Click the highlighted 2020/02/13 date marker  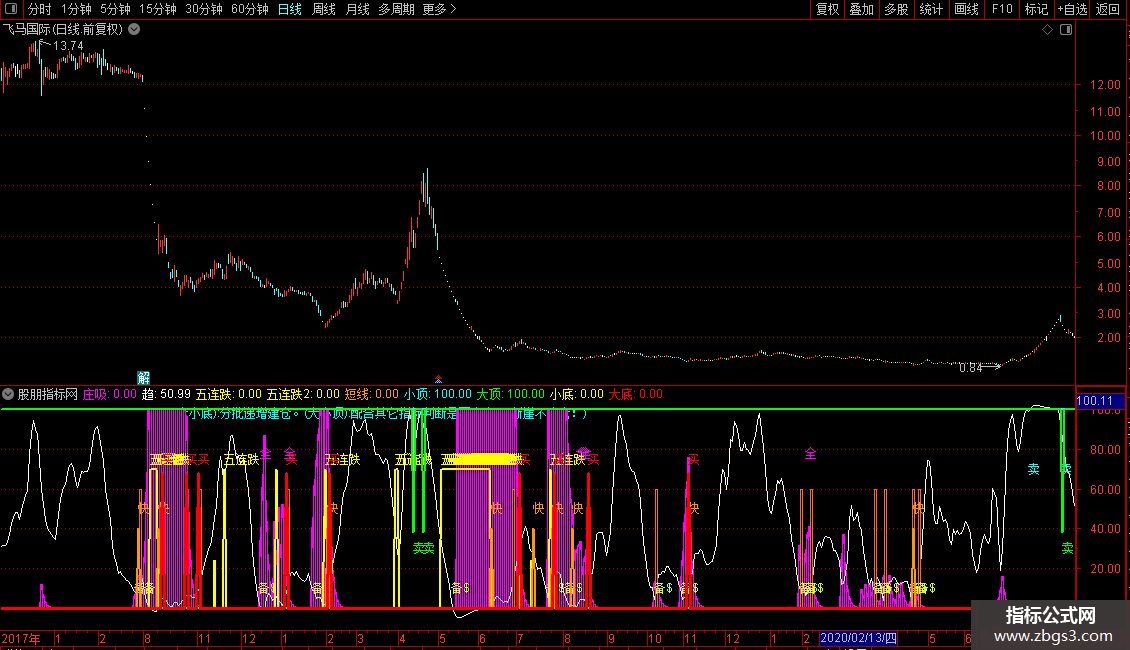coord(858,638)
